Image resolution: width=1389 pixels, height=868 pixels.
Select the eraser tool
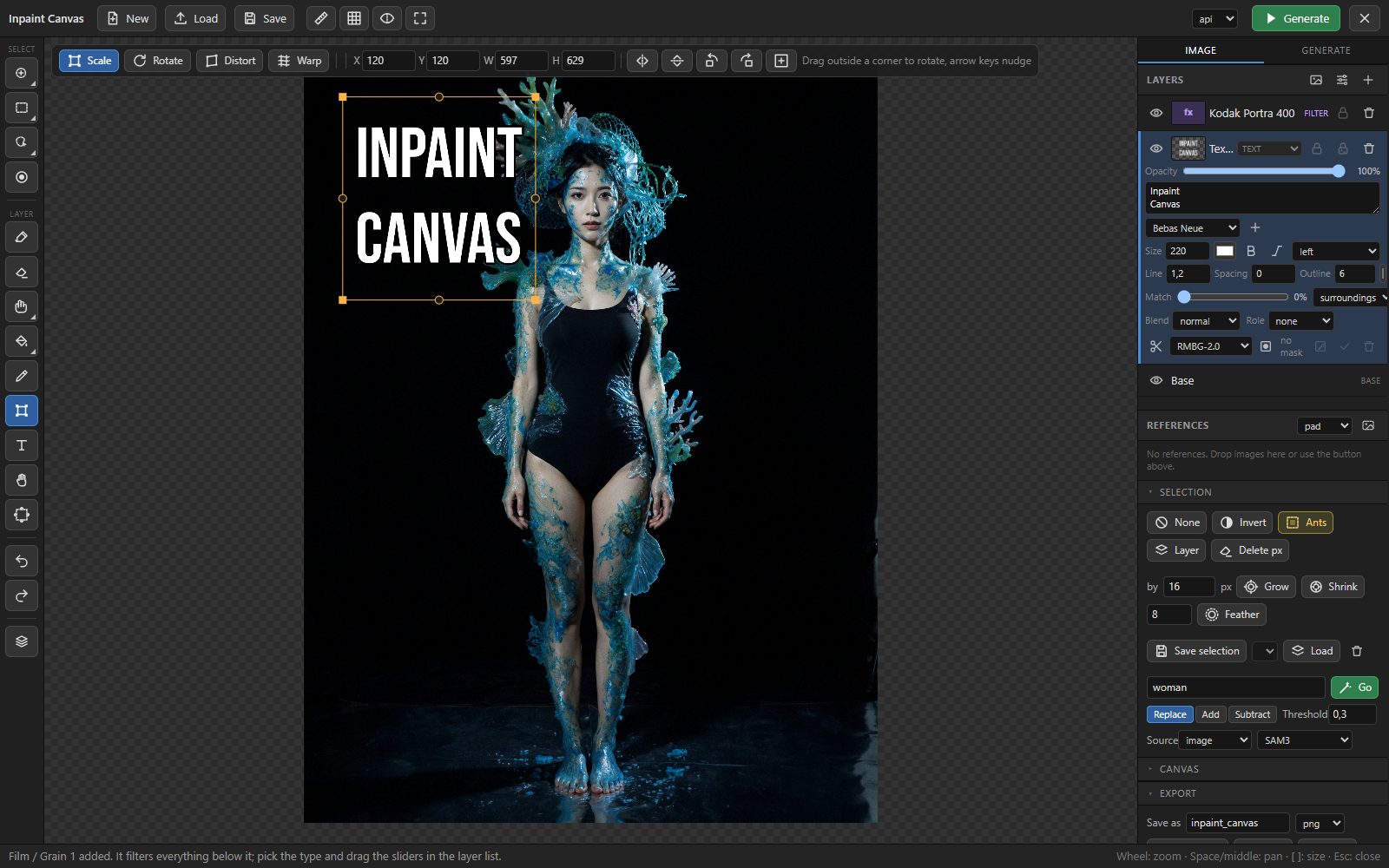(22, 272)
